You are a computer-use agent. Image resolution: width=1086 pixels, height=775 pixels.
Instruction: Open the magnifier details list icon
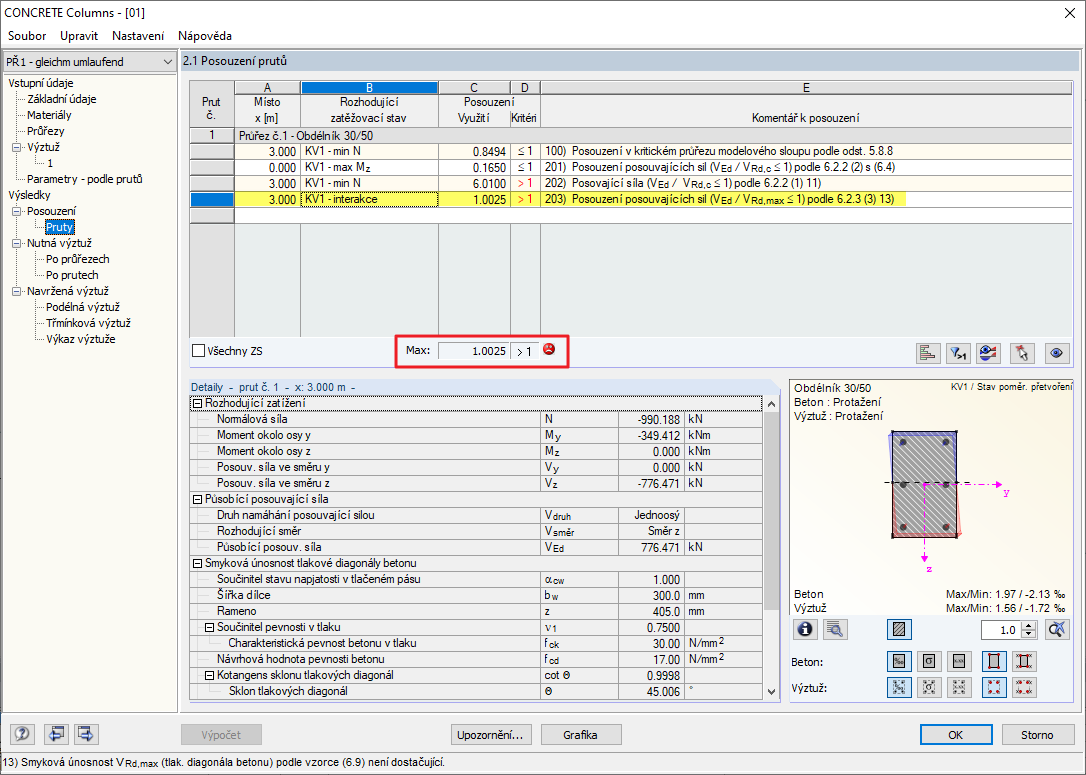coord(835,629)
